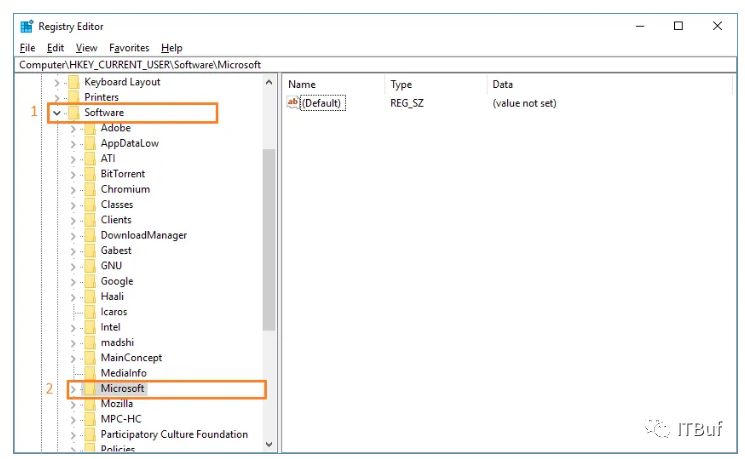Click the Adobe folder icon

coord(90,128)
